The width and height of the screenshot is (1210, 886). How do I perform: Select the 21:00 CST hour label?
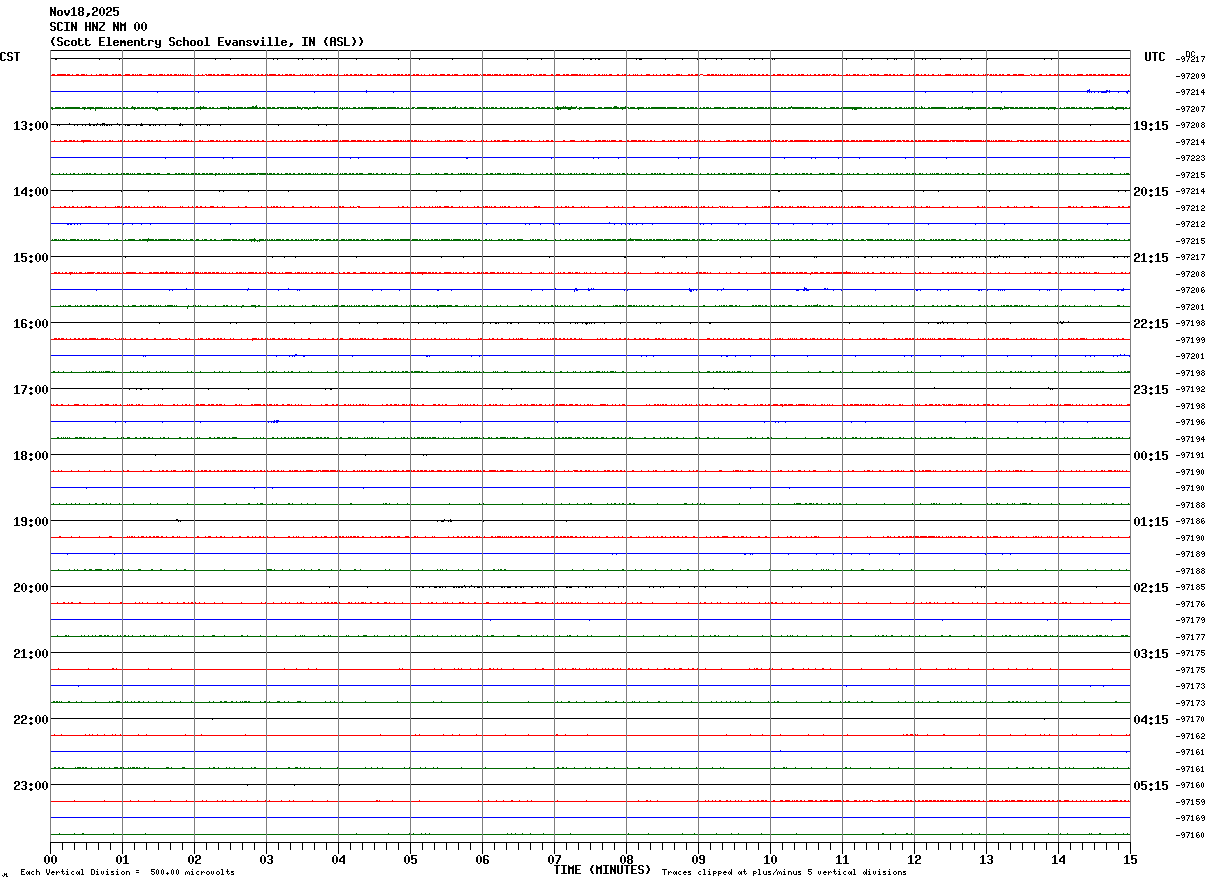[x=30, y=654]
